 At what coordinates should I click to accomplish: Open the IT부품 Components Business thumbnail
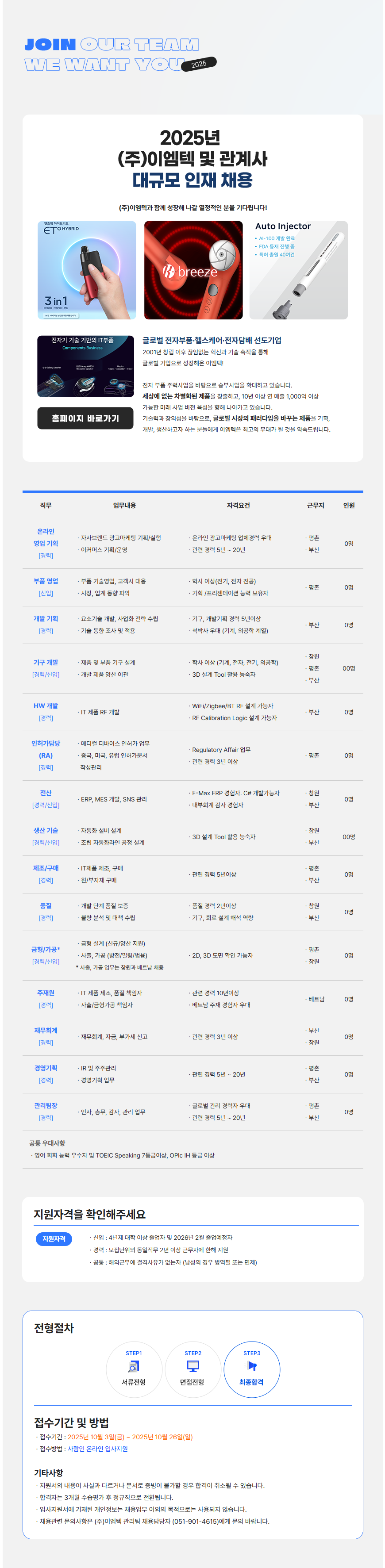pos(85,366)
